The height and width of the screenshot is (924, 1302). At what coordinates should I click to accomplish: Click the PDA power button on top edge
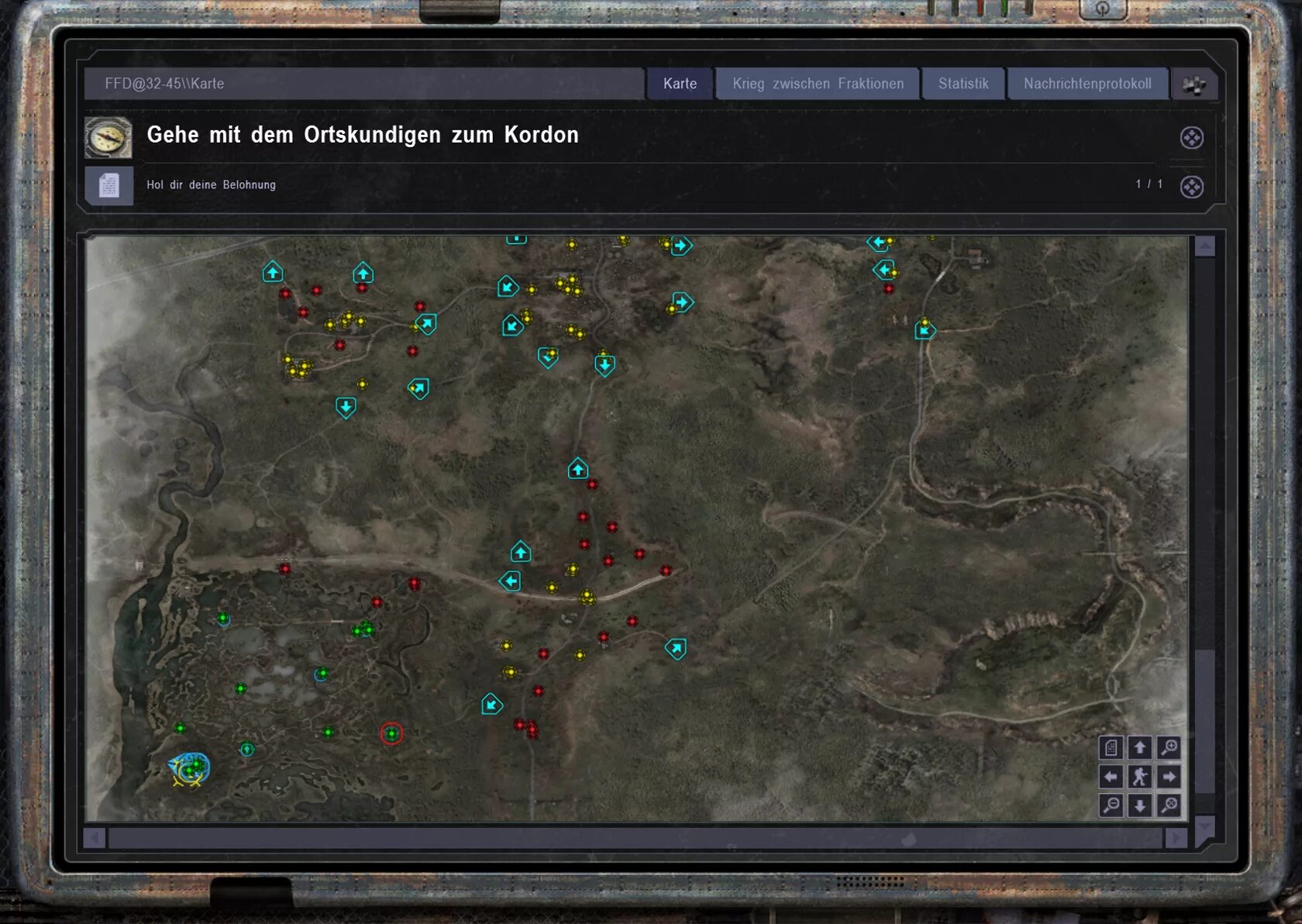[x=1102, y=9]
